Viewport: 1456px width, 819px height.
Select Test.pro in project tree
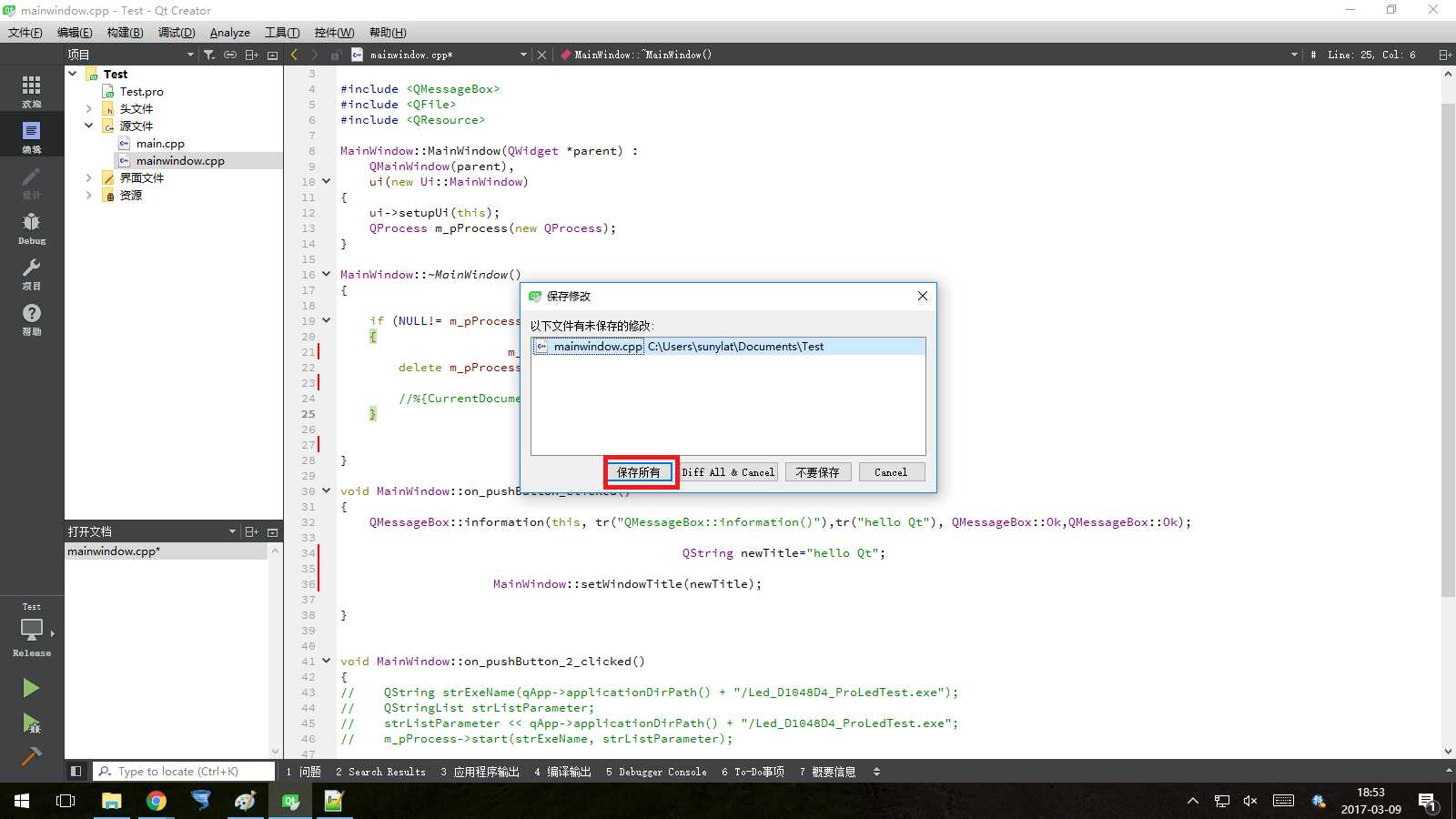141,91
